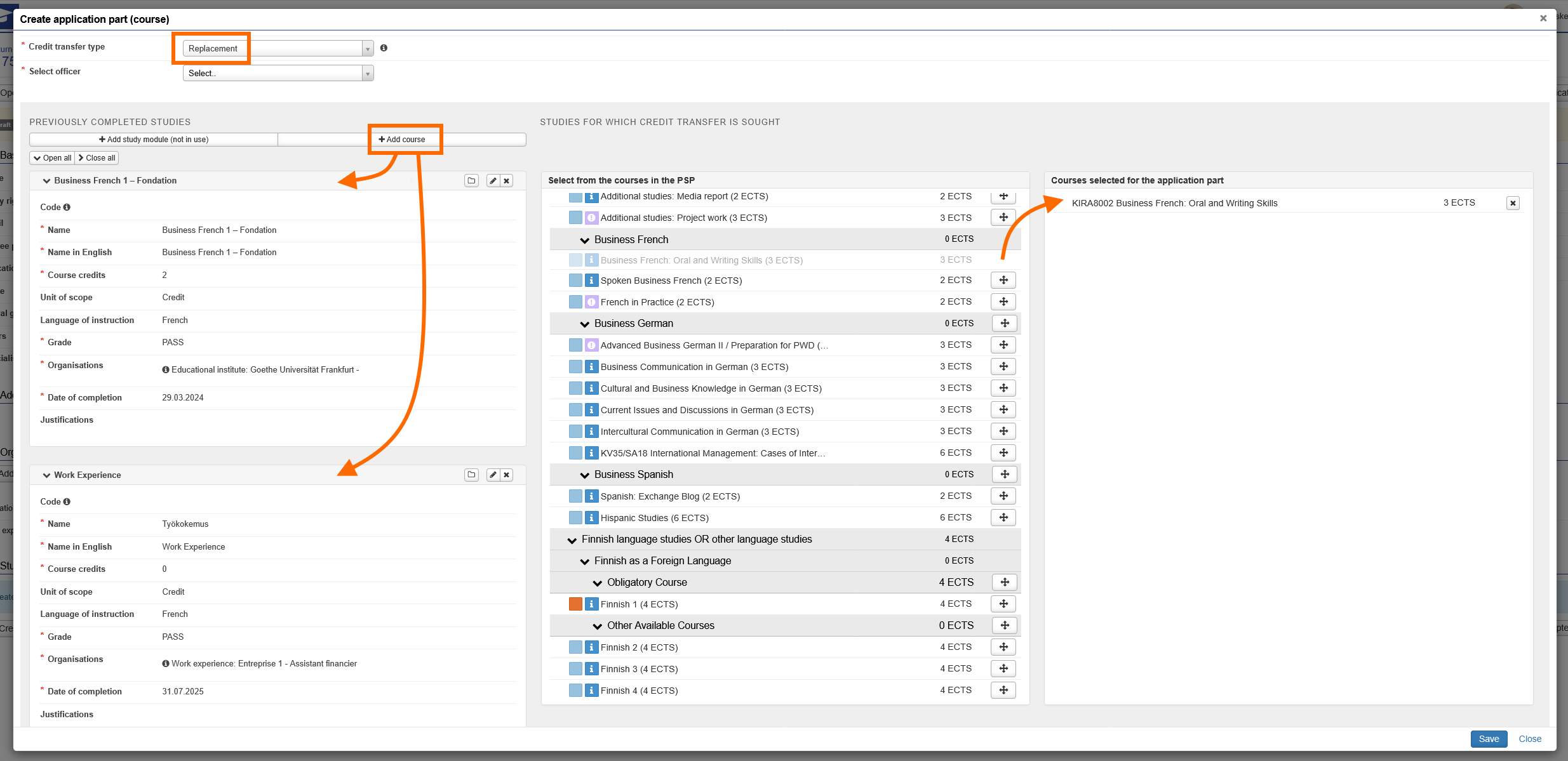Collapse Finnish as a Foreign Language group
This screenshot has width=1568, height=761.
585,561
